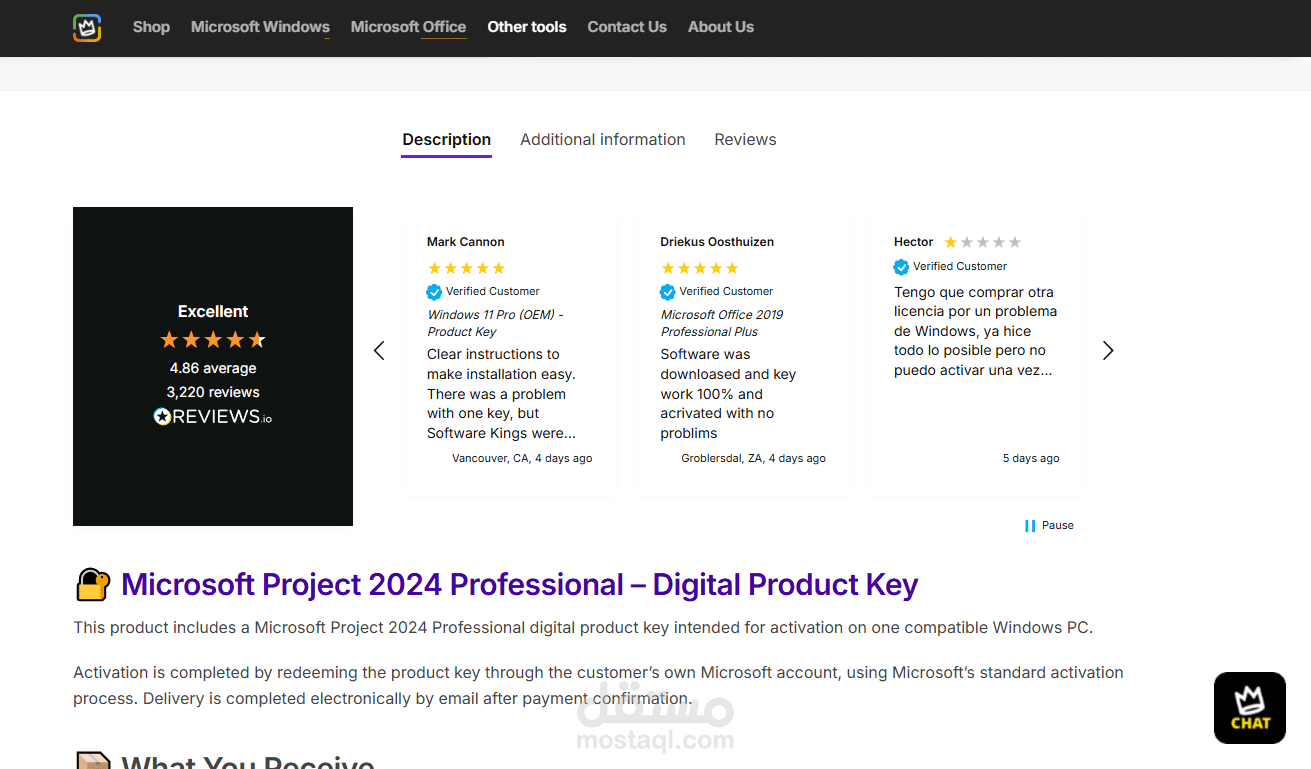Advance to the next review with right chevron
1311x769 pixels.
pyautogui.click(x=1107, y=351)
